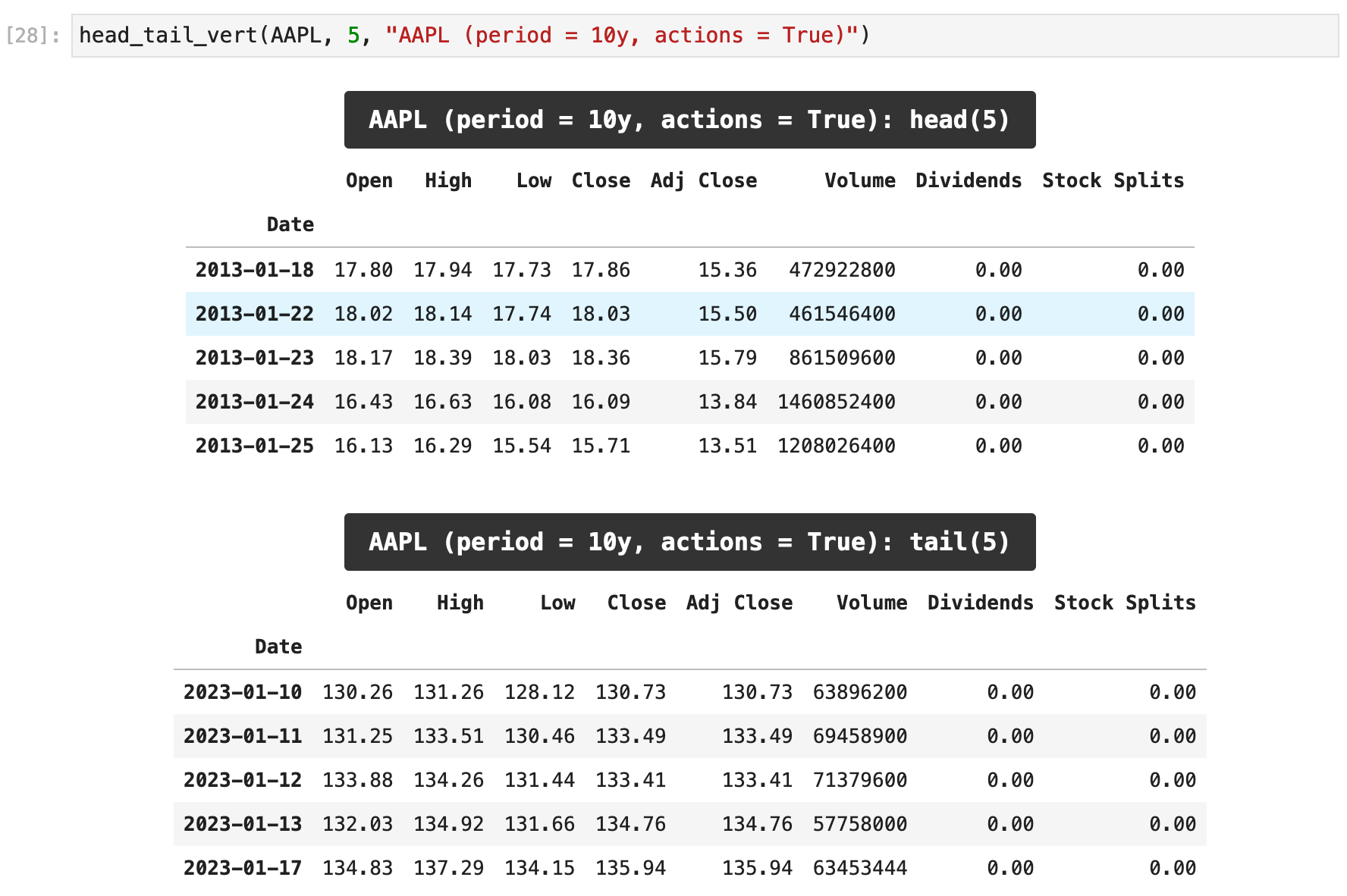Click open price 130.26
The height and width of the screenshot is (896, 1347).
pos(358,692)
